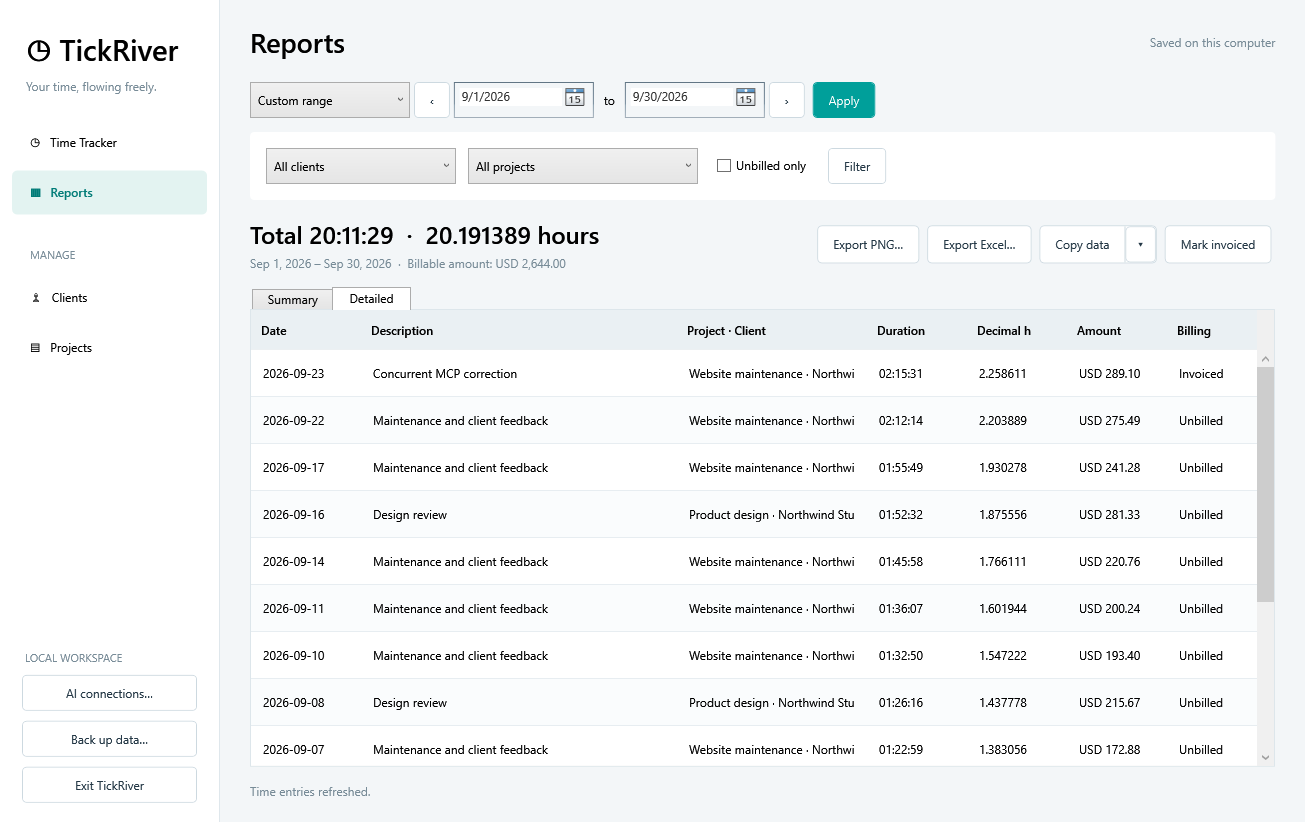Image resolution: width=1305 pixels, height=822 pixels.
Task: Click Export PNG button
Action: (x=868, y=245)
